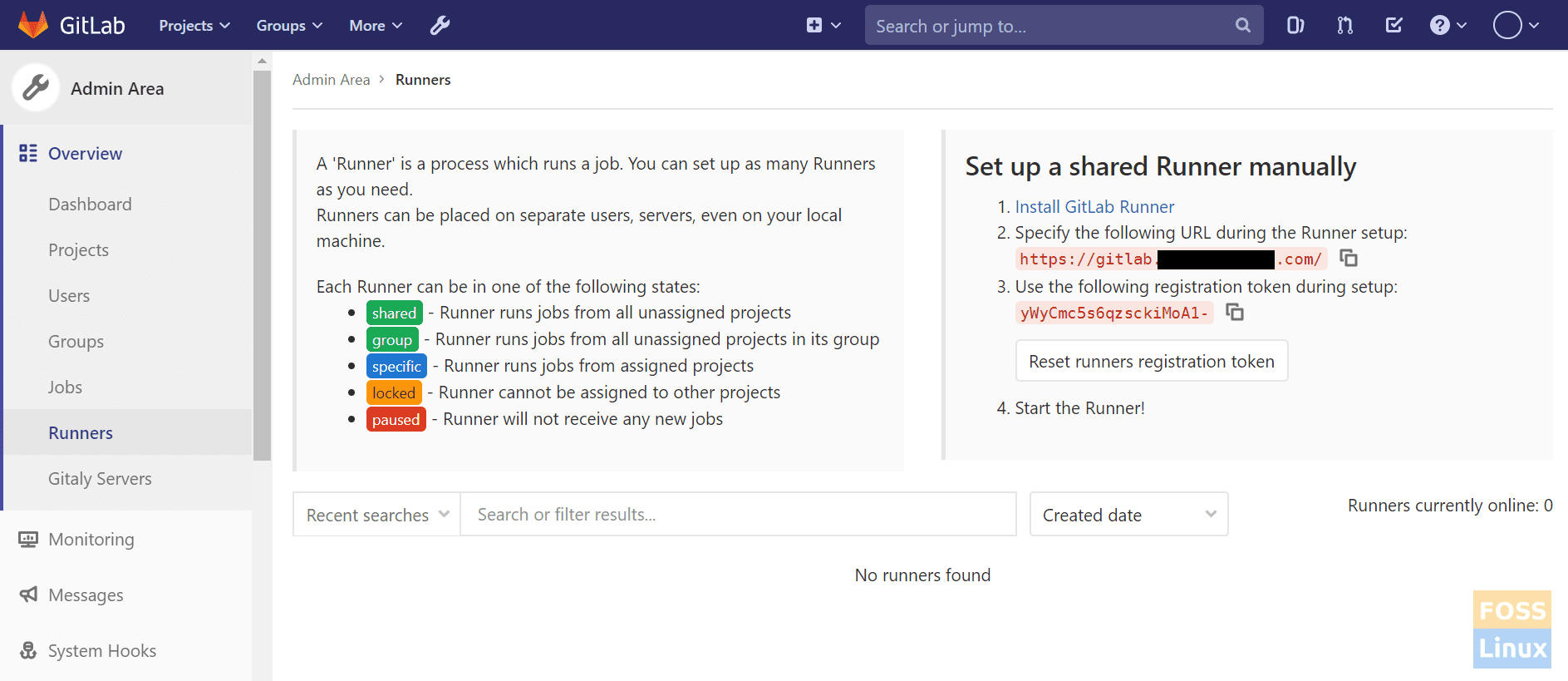This screenshot has height=681, width=1568.
Task: Open the merge requests icon
Action: coord(1344,26)
